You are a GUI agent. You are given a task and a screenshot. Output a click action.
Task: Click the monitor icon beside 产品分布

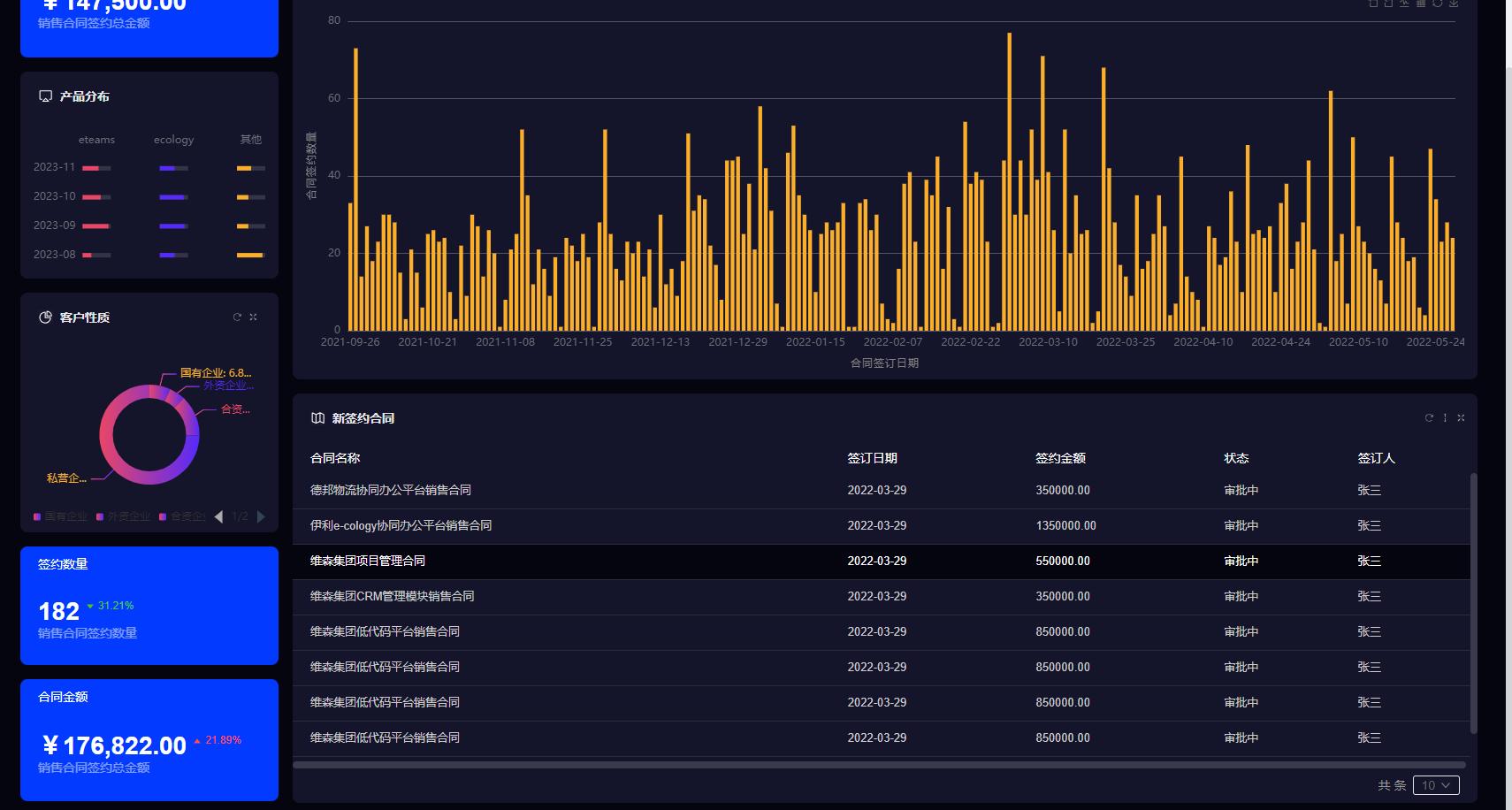click(x=45, y=96)
